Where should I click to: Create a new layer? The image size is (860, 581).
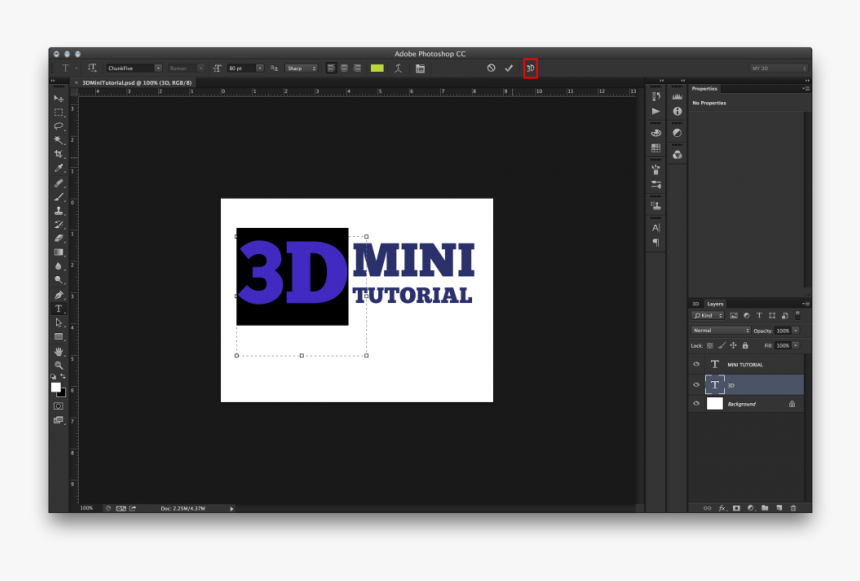coord(779,508)
